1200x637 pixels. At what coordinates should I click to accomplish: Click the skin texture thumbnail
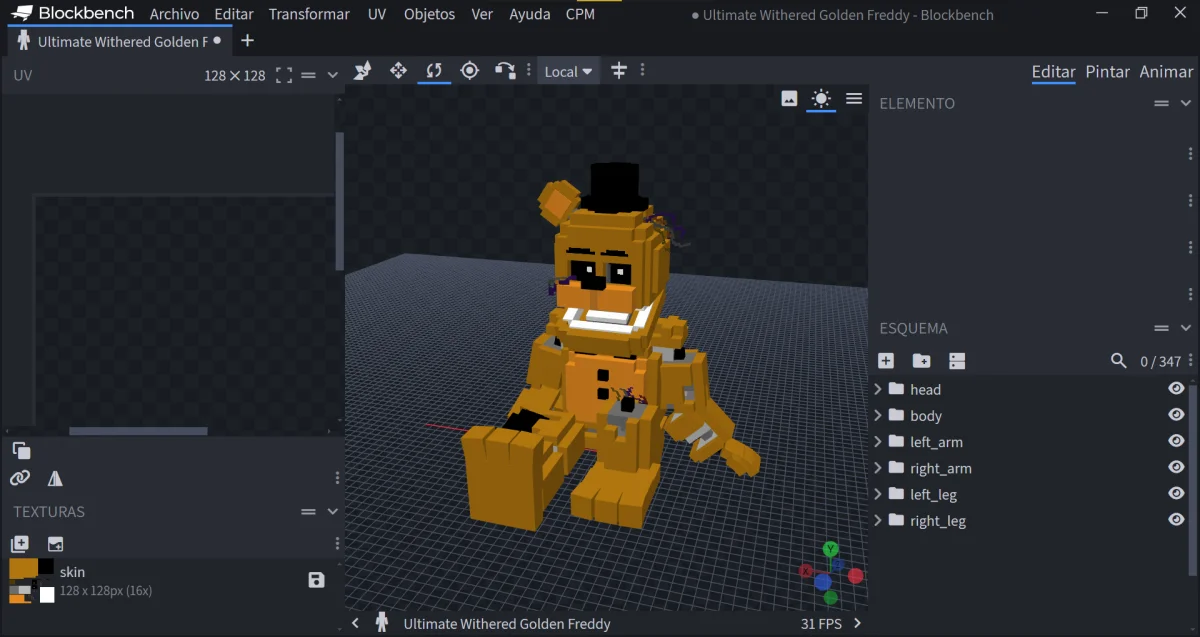(x=32, y=581)
